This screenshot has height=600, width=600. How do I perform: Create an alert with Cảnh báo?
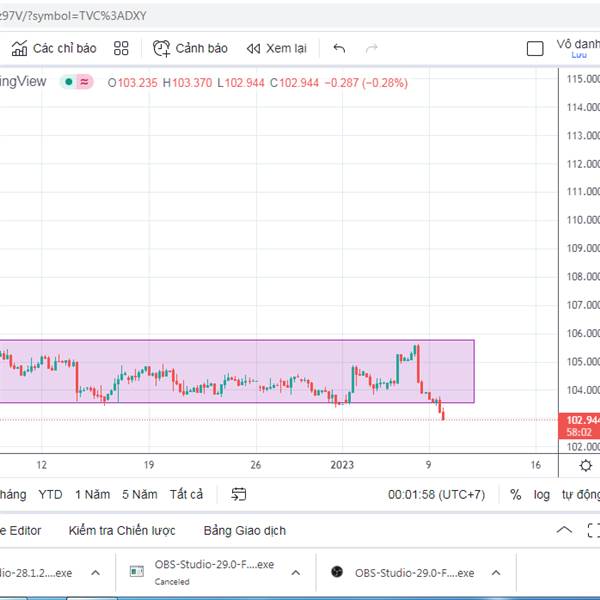[190, 48]
